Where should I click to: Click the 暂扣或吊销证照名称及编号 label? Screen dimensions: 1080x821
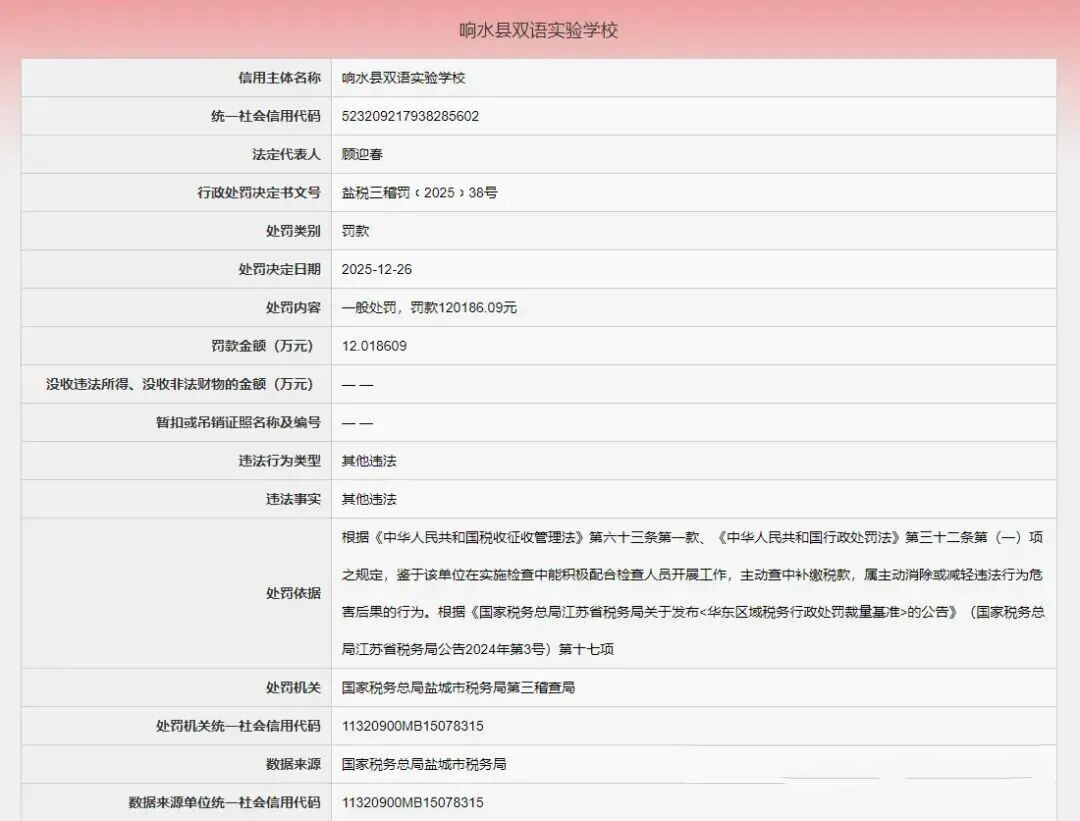pyautogui.click(x=238, y=423)
